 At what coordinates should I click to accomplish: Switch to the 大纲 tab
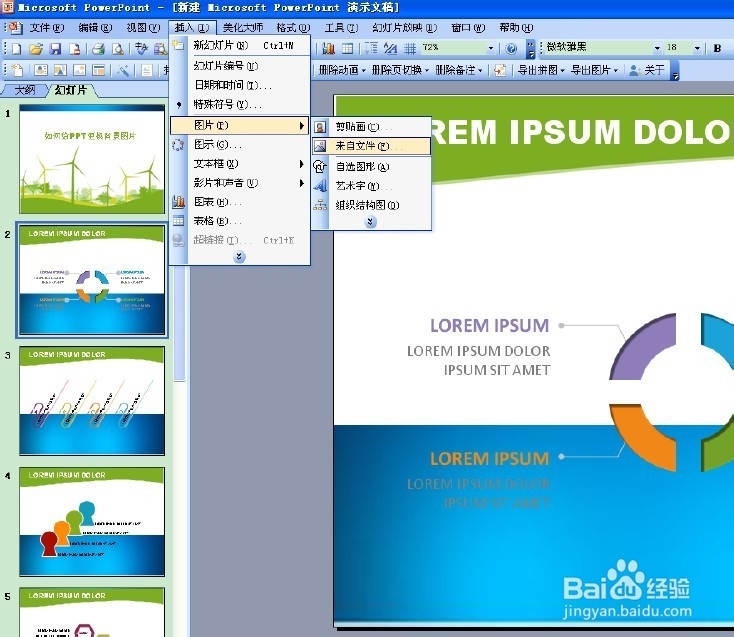click(24, 89)
